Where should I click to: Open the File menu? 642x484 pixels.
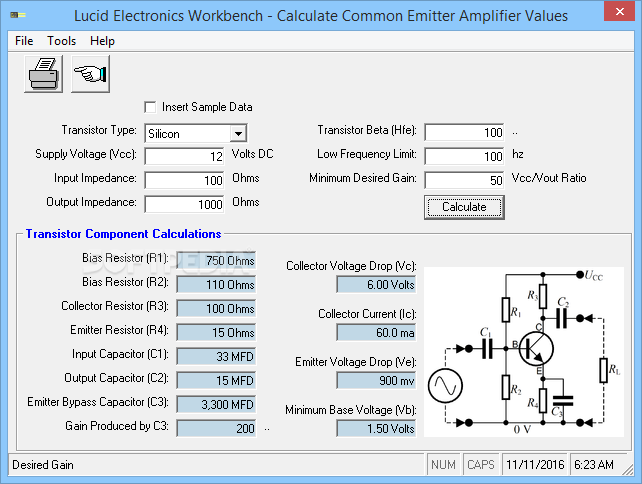click(24, 41)
